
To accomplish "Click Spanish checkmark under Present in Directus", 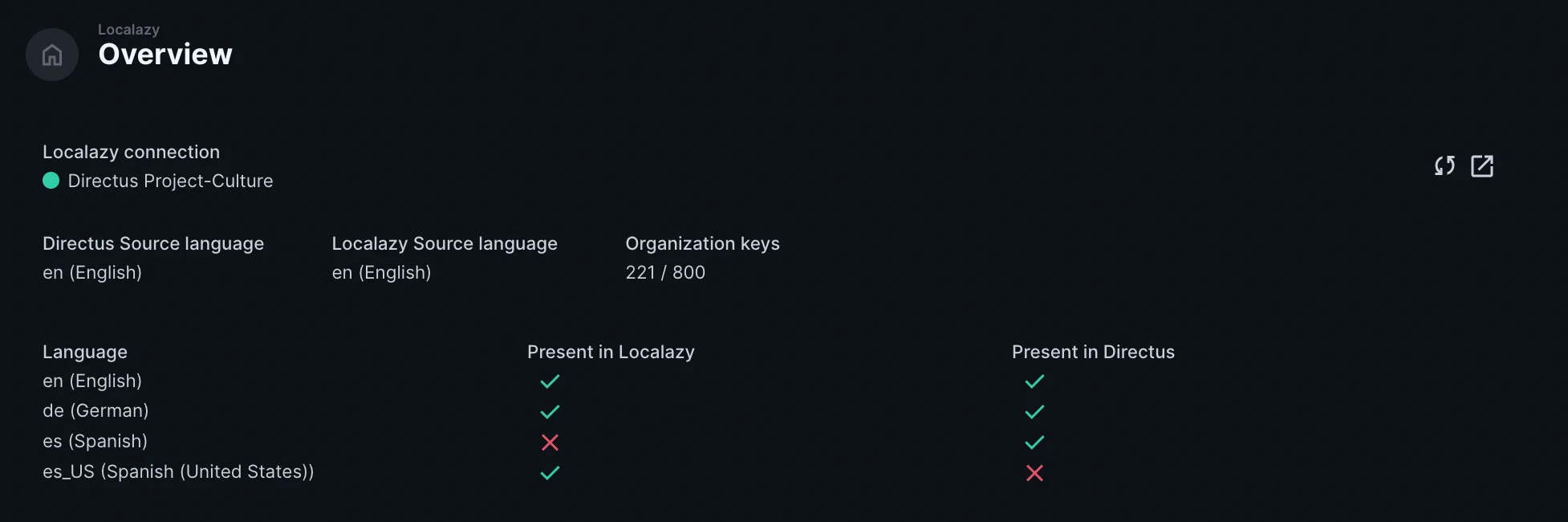I will pyautogui.click(x=1034, y=442).
